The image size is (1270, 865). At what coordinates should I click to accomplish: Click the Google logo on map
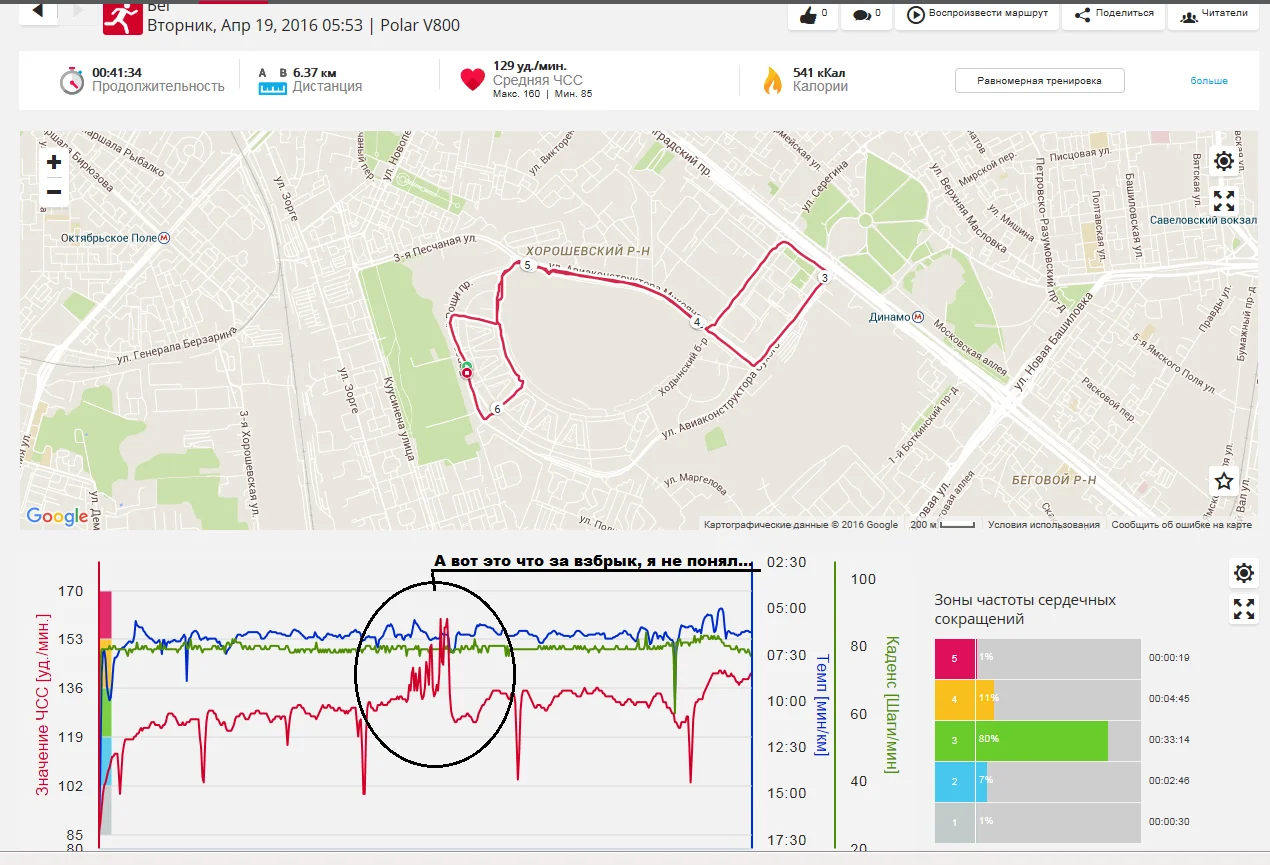(x=57, y=517)
